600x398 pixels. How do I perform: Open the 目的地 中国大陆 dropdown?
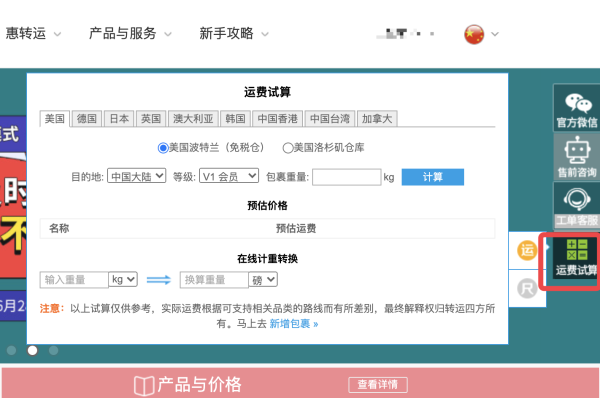[137, 176]
